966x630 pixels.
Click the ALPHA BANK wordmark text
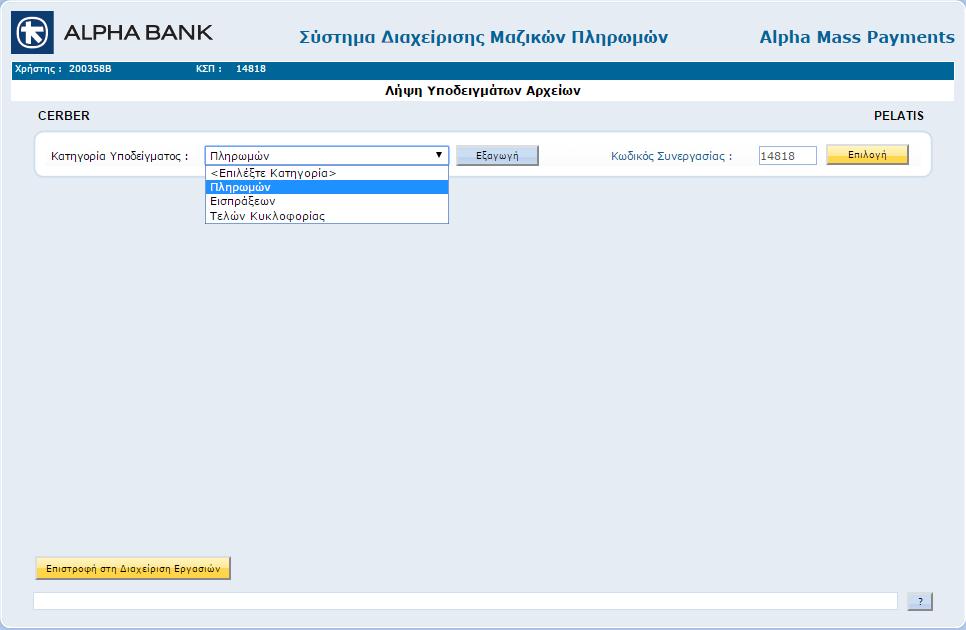tap(138, 33)
